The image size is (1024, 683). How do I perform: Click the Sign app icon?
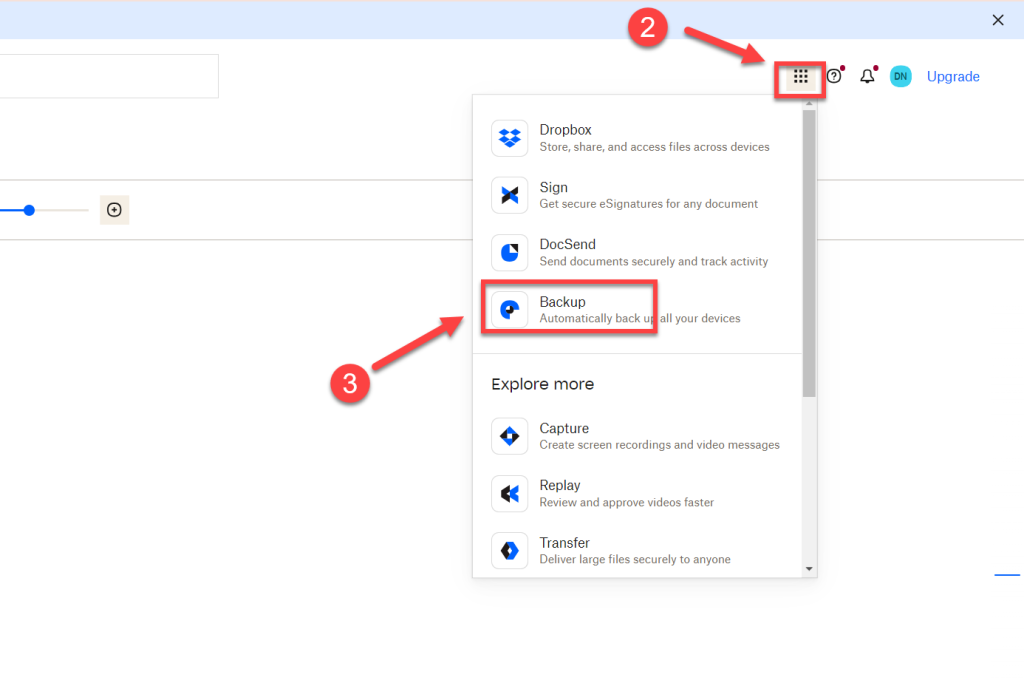(x=509, y=195)
